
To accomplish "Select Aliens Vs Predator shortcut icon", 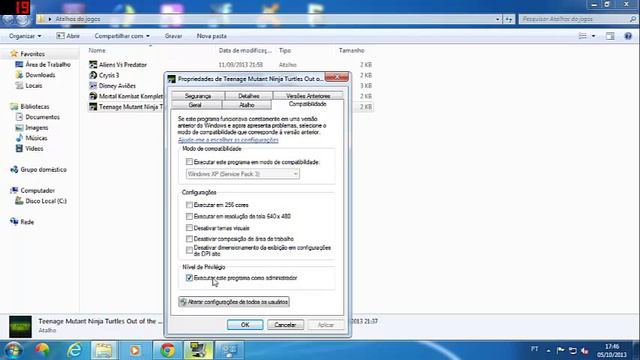I will (93, 64).
